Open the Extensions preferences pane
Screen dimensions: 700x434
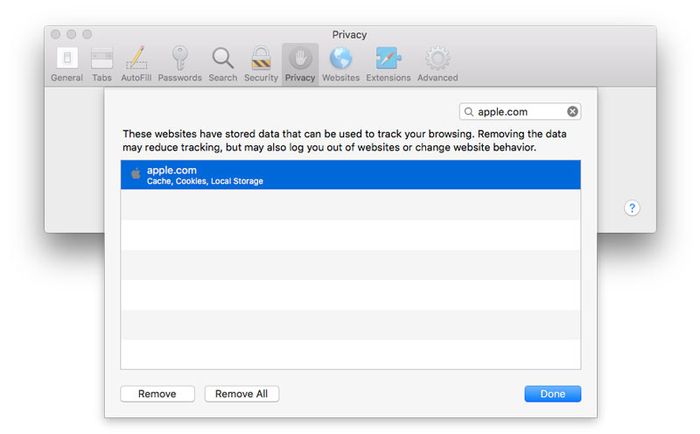coord(388,64)
